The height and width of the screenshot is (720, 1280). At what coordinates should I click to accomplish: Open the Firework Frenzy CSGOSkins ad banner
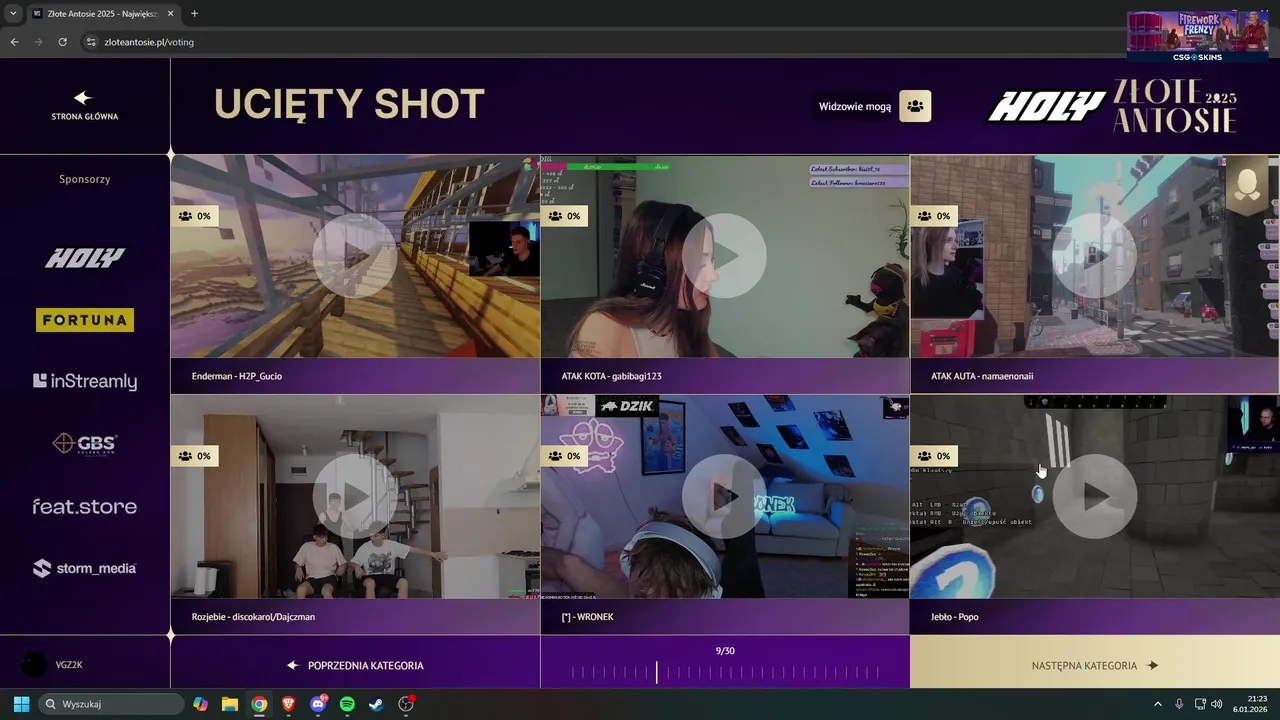pyautogui.click(x=1197, y=37)
